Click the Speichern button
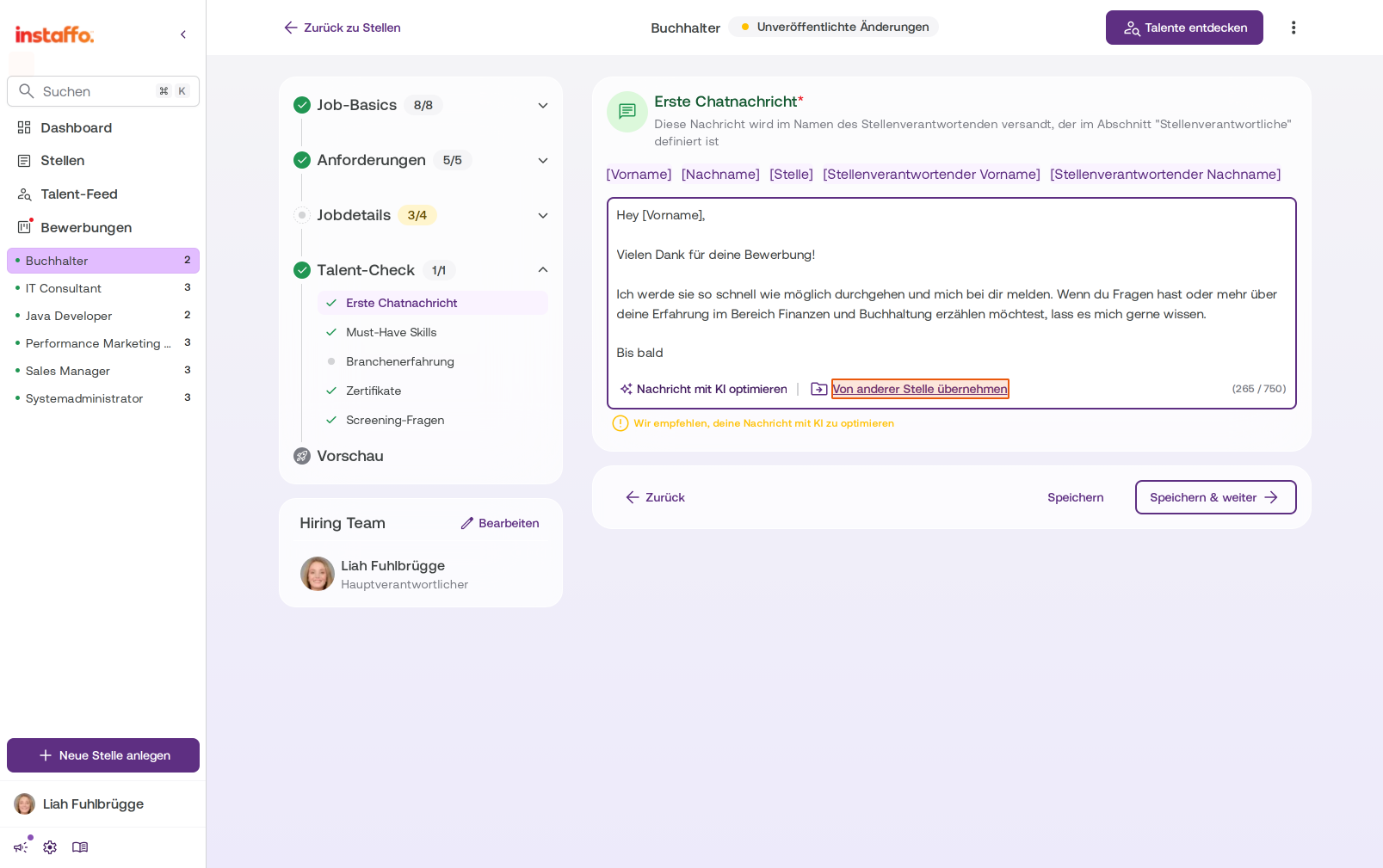 [x=1076, y=497]
